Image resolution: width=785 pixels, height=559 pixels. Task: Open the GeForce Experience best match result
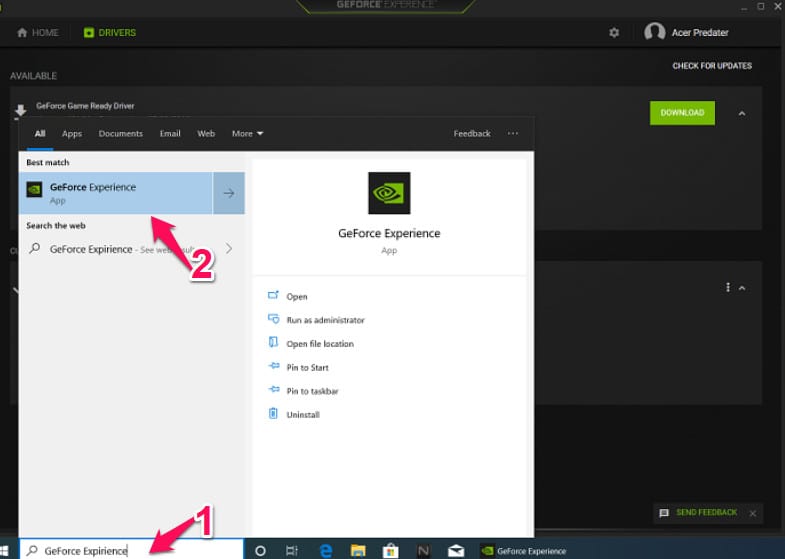[x=116, y=193]
